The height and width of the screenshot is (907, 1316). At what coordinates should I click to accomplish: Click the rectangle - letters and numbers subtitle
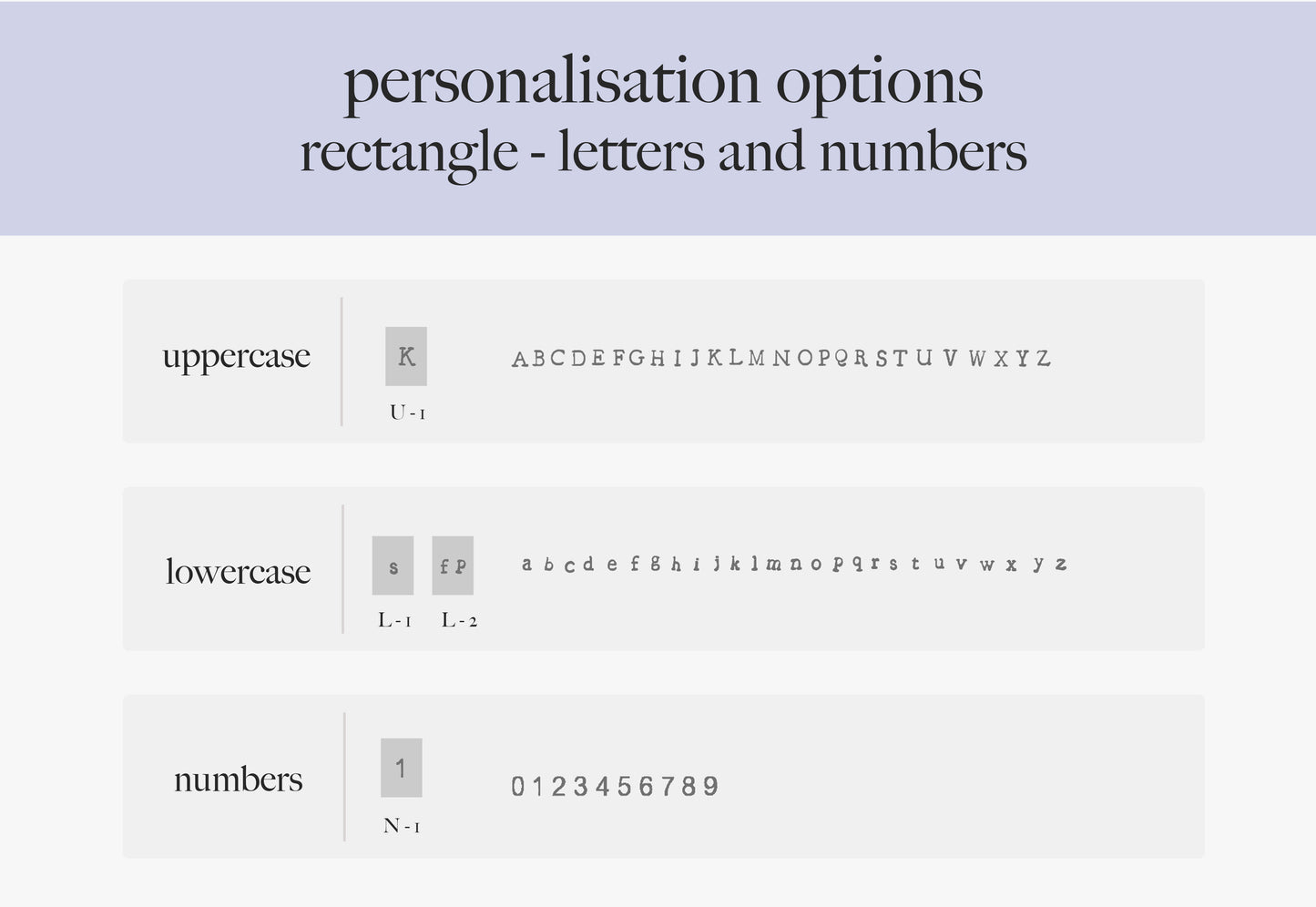(x=663, y=152)
